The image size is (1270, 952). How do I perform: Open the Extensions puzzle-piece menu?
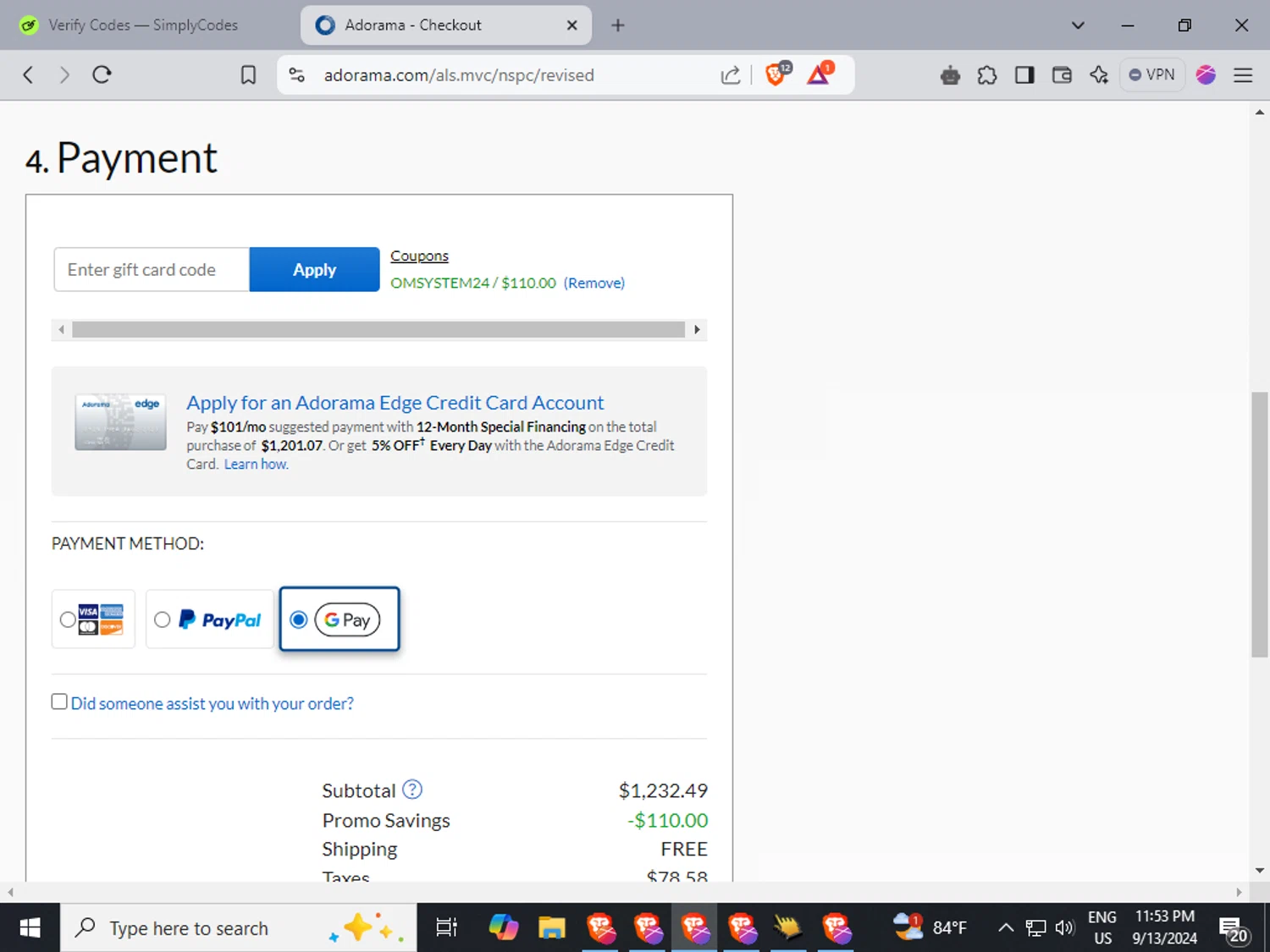[x=987, y=75]
